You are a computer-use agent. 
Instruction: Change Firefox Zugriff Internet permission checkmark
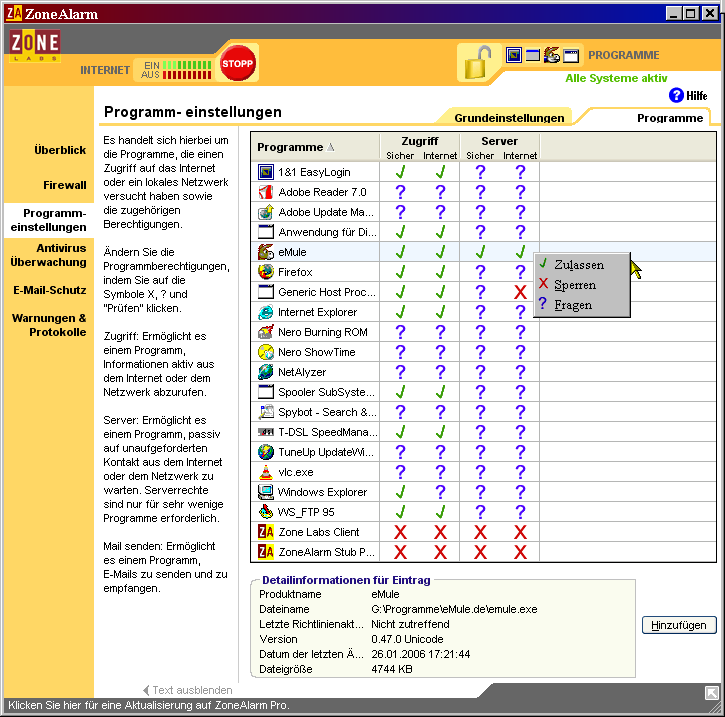(440, 272)
